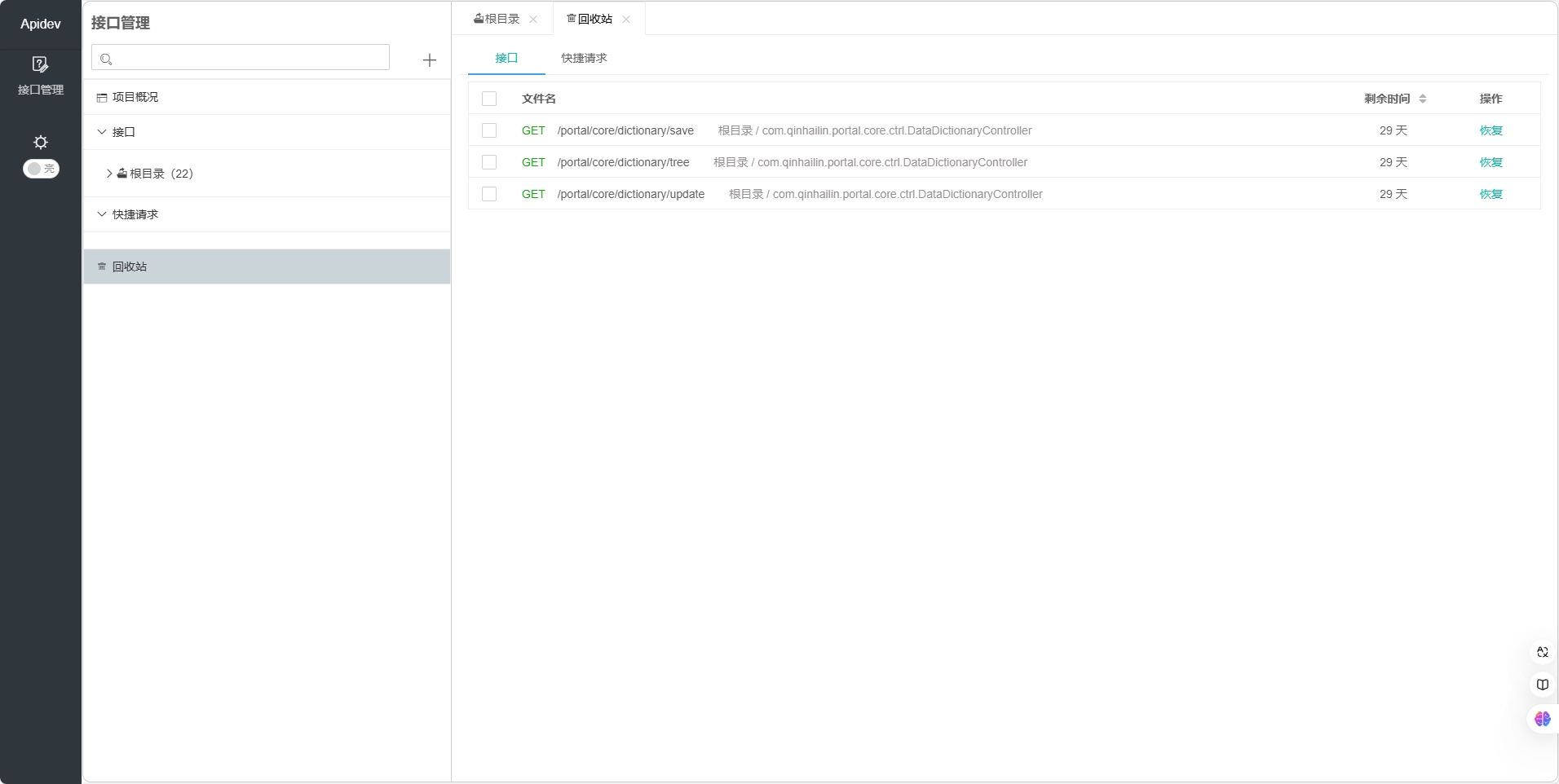Select the /portal/core/dictionary/update row checkbox

click(x=489, y=194)
